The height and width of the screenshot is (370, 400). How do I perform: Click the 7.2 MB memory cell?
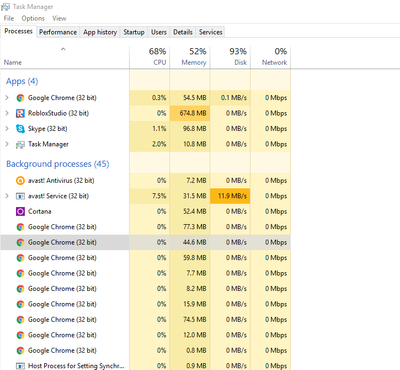(190, 181)
